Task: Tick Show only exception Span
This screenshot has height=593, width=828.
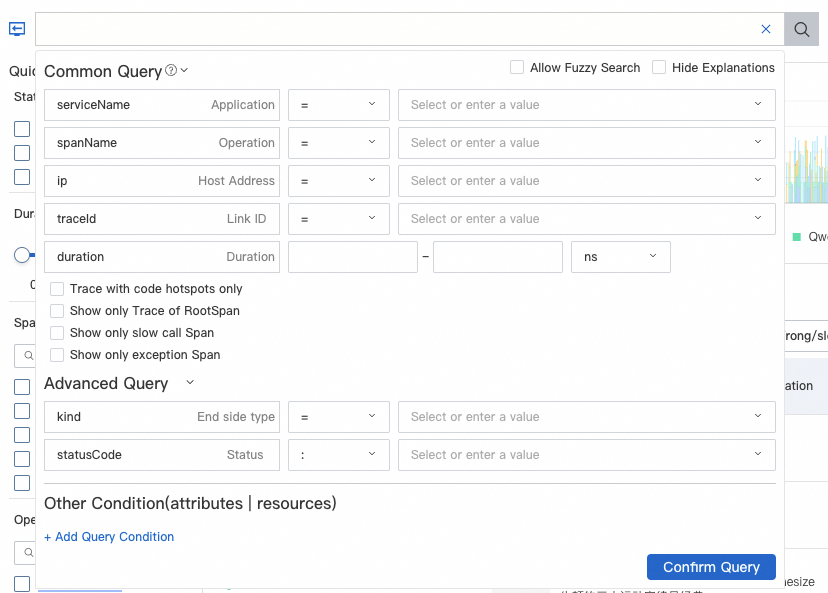Action: click(x=57, y=355)
